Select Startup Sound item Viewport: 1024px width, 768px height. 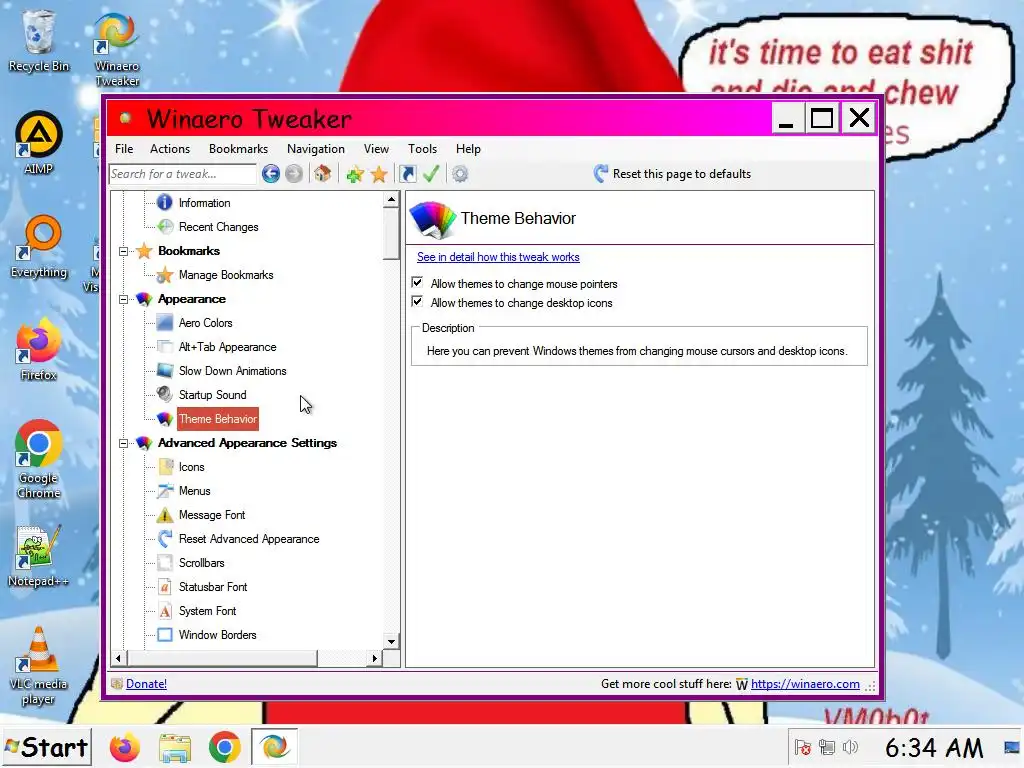(x=212, y=395)
